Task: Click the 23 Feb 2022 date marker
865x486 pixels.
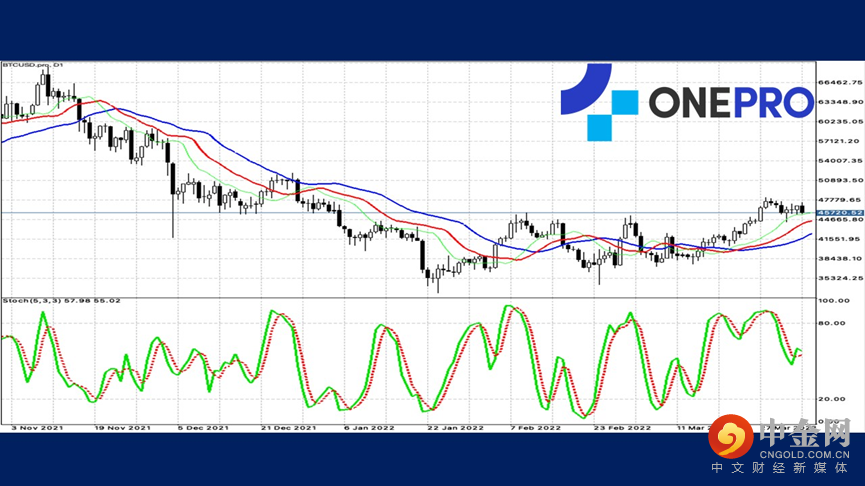Action: tap(622, 427)
